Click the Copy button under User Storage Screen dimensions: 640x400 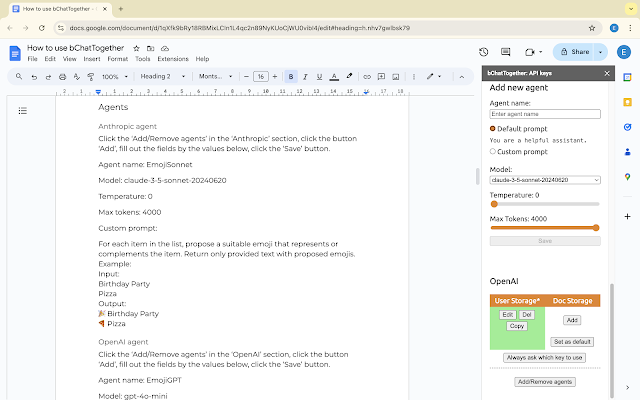tap(517, 326)
